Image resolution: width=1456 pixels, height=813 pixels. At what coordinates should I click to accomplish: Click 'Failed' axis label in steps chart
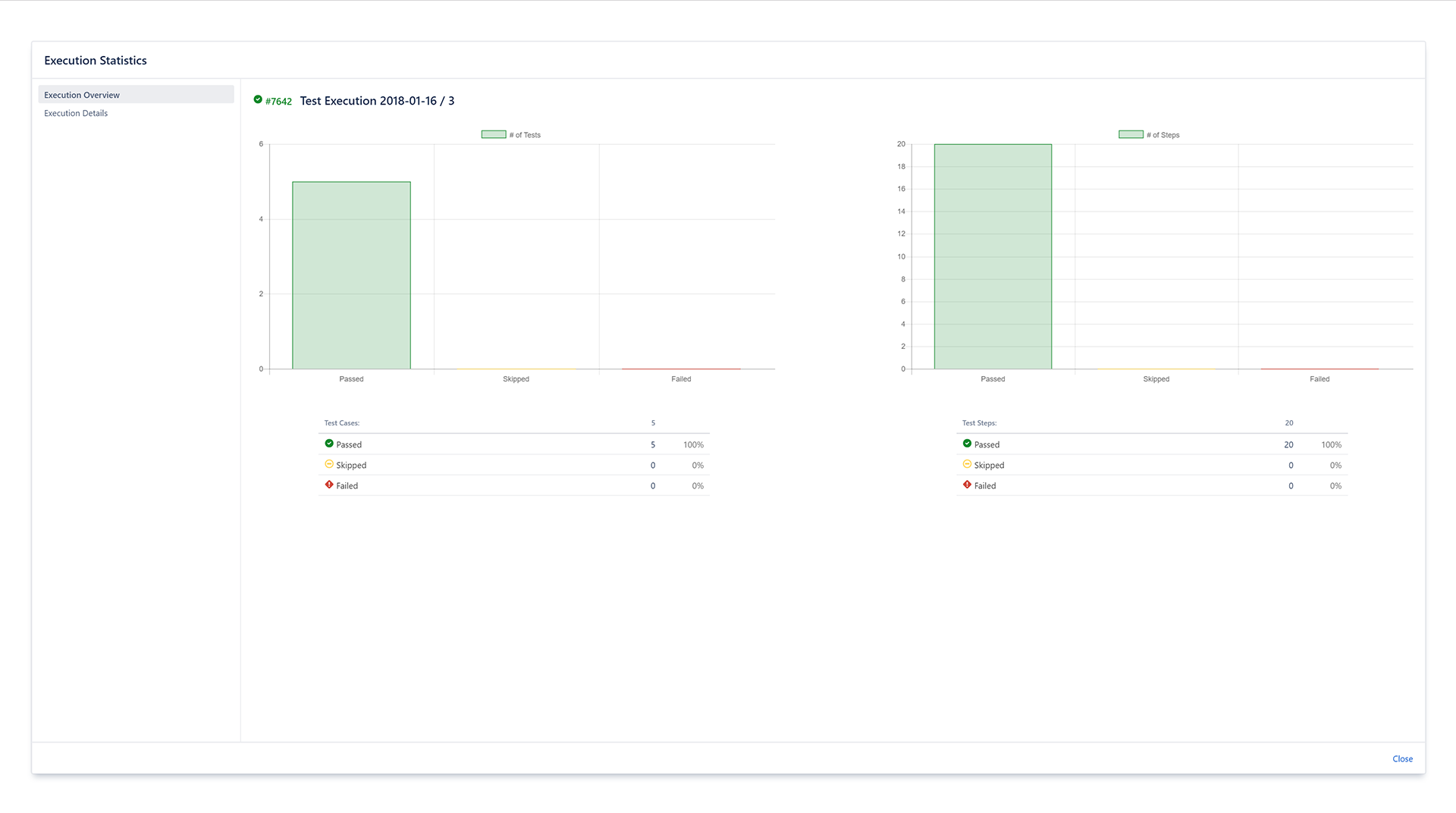tap(1319, 379)
